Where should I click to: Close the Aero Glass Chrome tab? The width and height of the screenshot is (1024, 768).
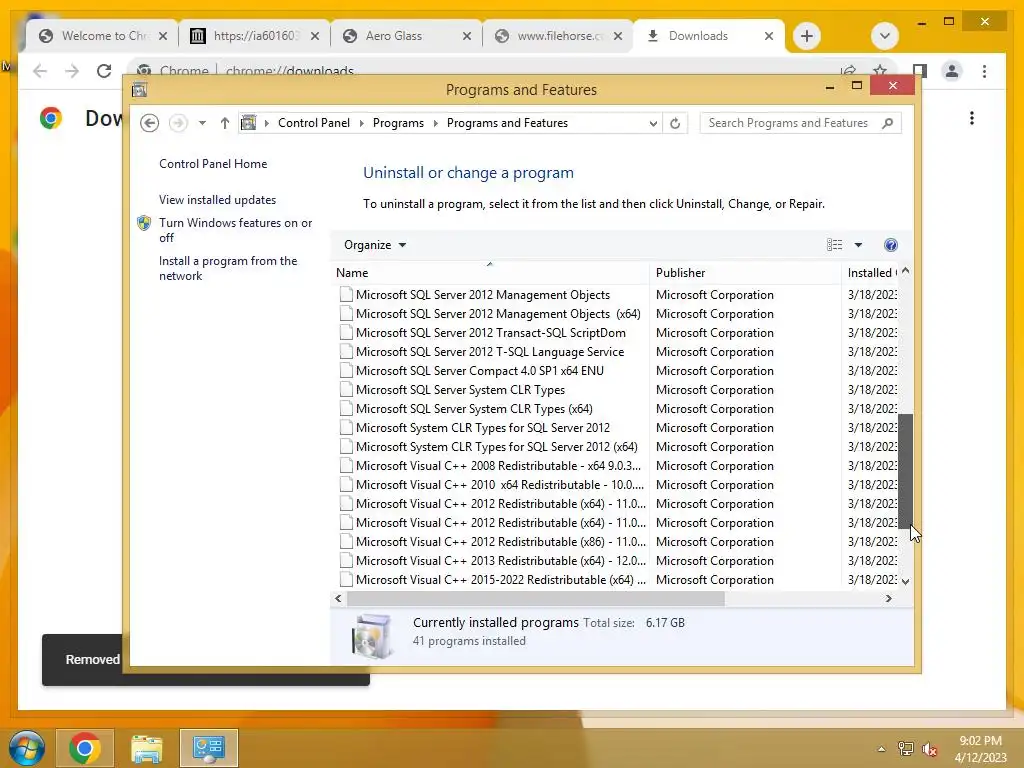click(467, 36)
